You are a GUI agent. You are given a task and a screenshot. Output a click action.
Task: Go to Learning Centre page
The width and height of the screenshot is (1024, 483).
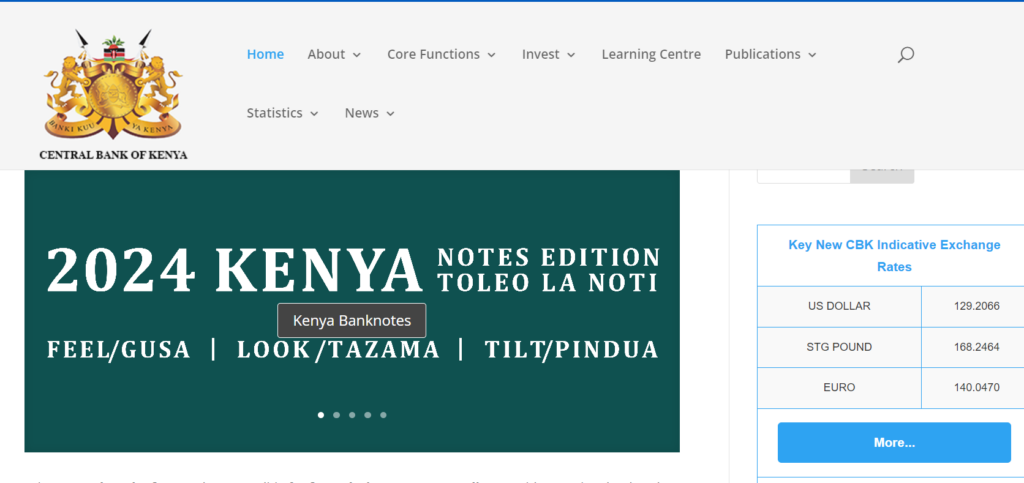(x=651, y=54)
